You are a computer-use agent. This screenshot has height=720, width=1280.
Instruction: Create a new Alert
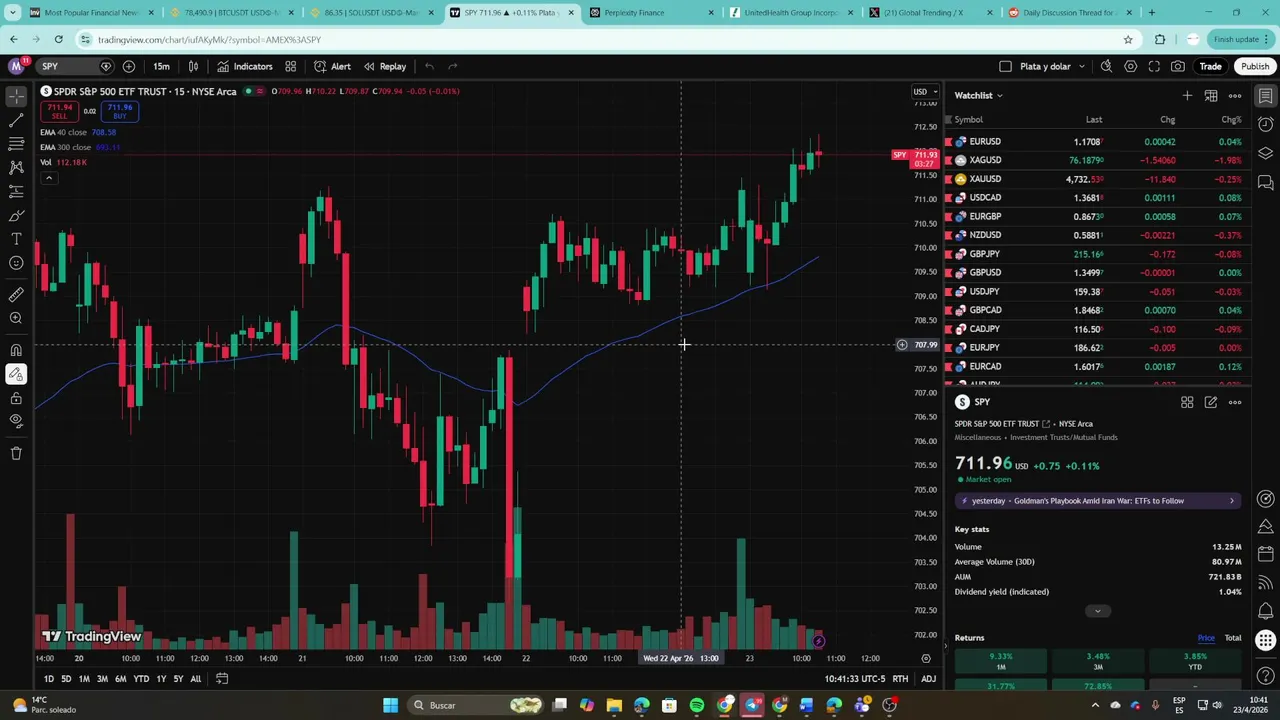tap(332, 66)
